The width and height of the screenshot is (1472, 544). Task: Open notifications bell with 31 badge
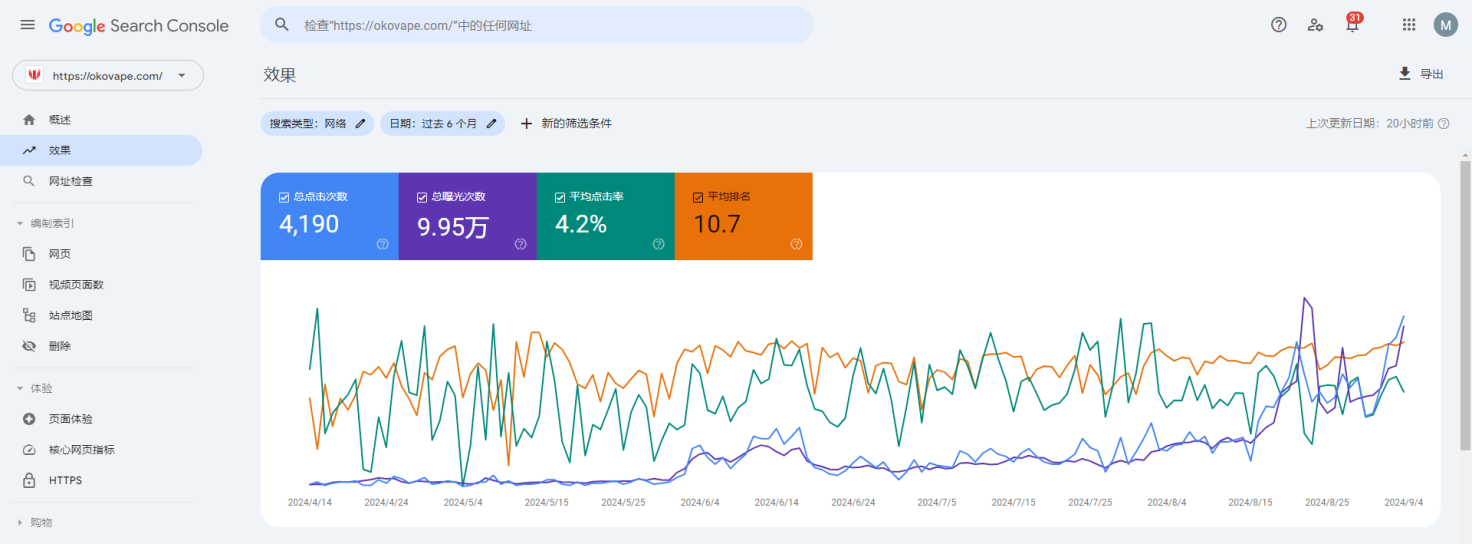click(1353, 23)
